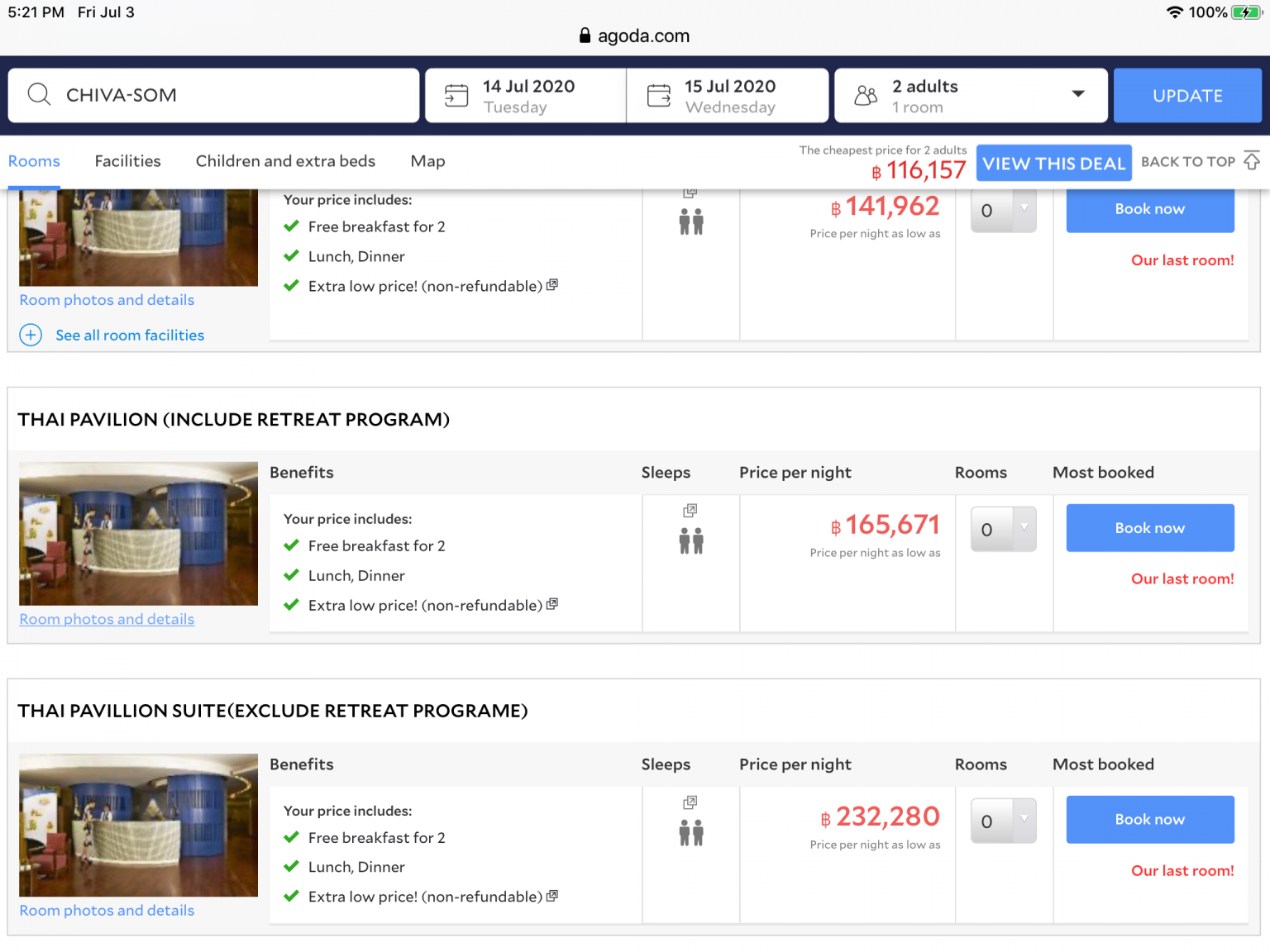This screenshot has height=952, width=1270.
Task: Open non-refundable info icon in Thai Pavillion Suite row
Action: [x=552, y=895]
